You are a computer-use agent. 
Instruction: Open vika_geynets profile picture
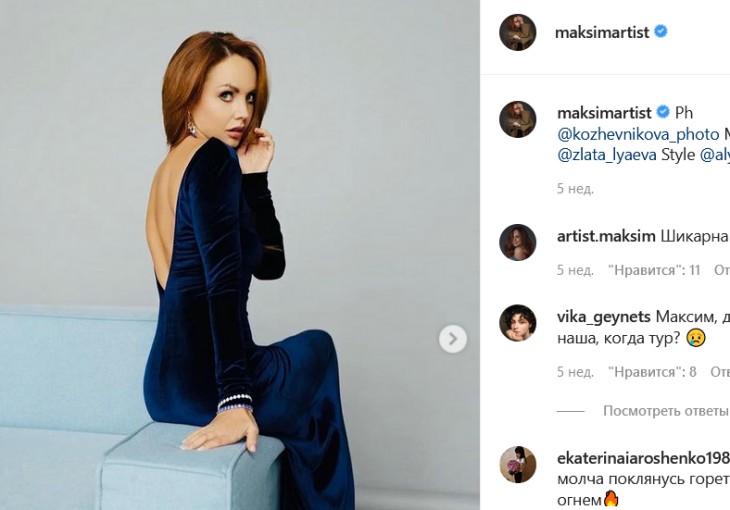[x=518, y=323]
